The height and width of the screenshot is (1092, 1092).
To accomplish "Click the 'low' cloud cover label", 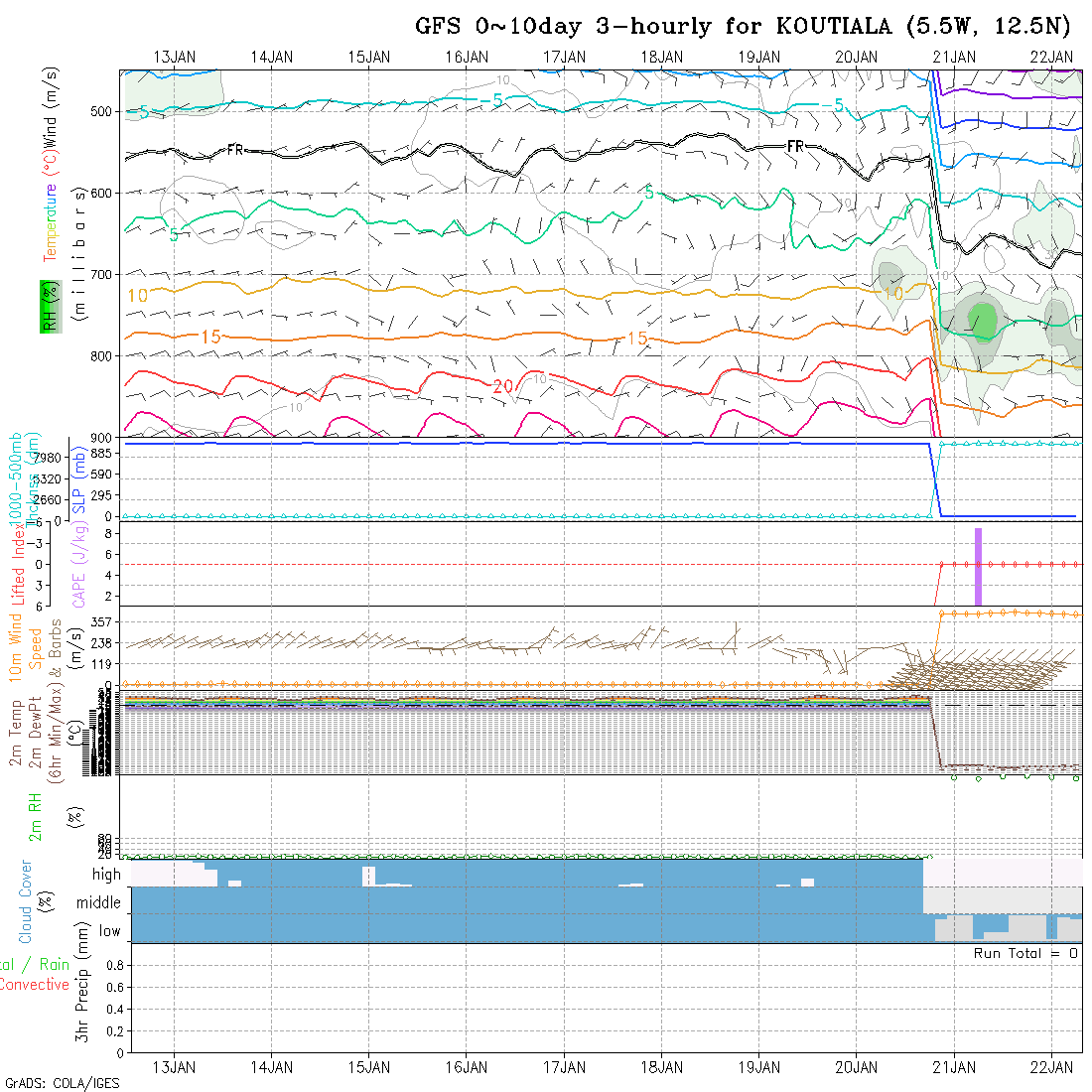I will [109, 931].
